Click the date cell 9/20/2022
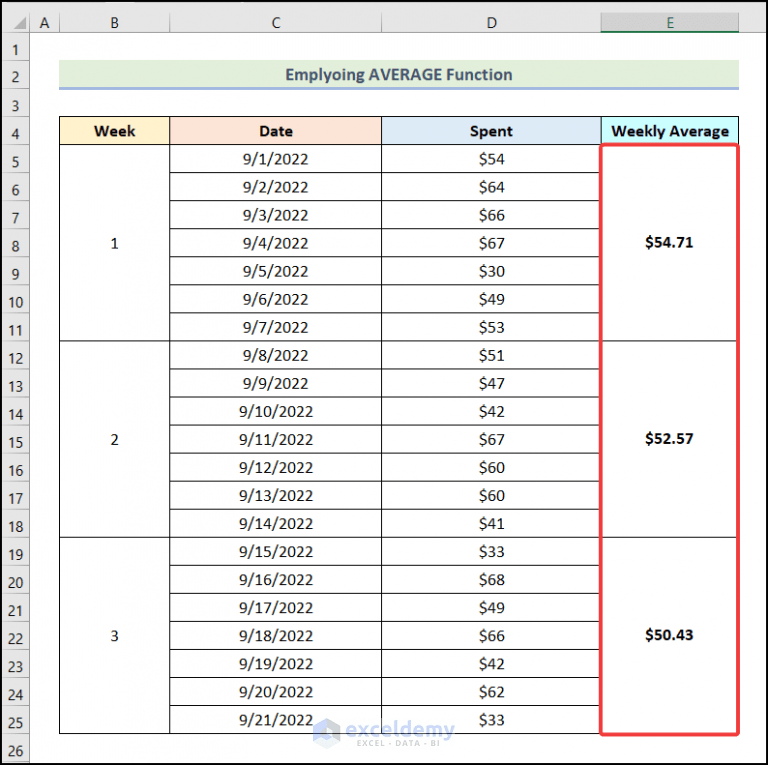Screen dimensions: 768x765 pyautogui.click(x=276, y=692)
